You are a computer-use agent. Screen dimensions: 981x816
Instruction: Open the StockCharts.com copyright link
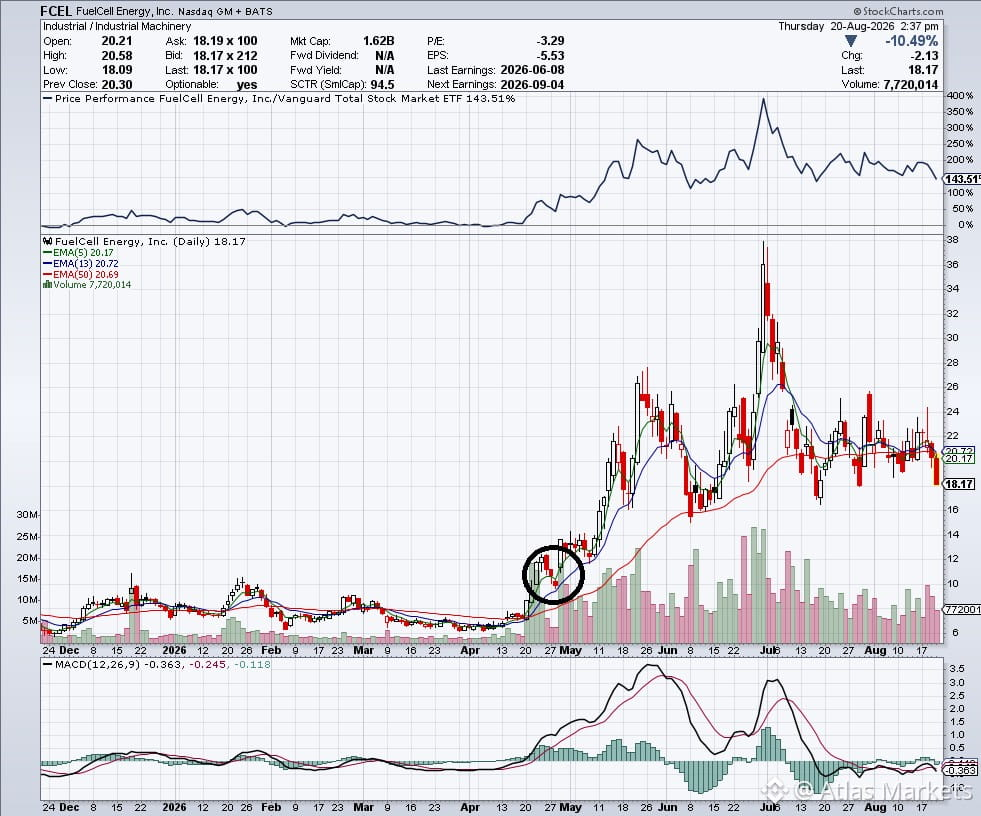(898, 11)
